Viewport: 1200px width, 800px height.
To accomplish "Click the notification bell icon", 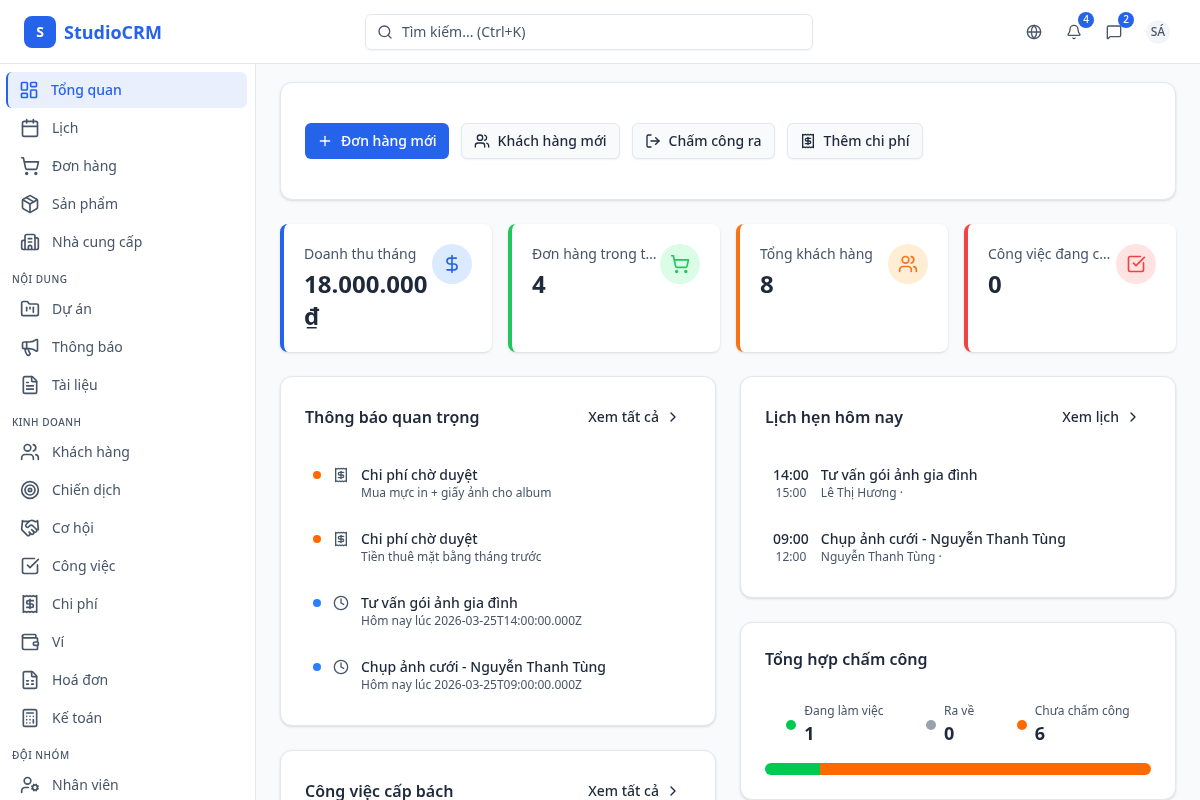I will (1074, 32).
